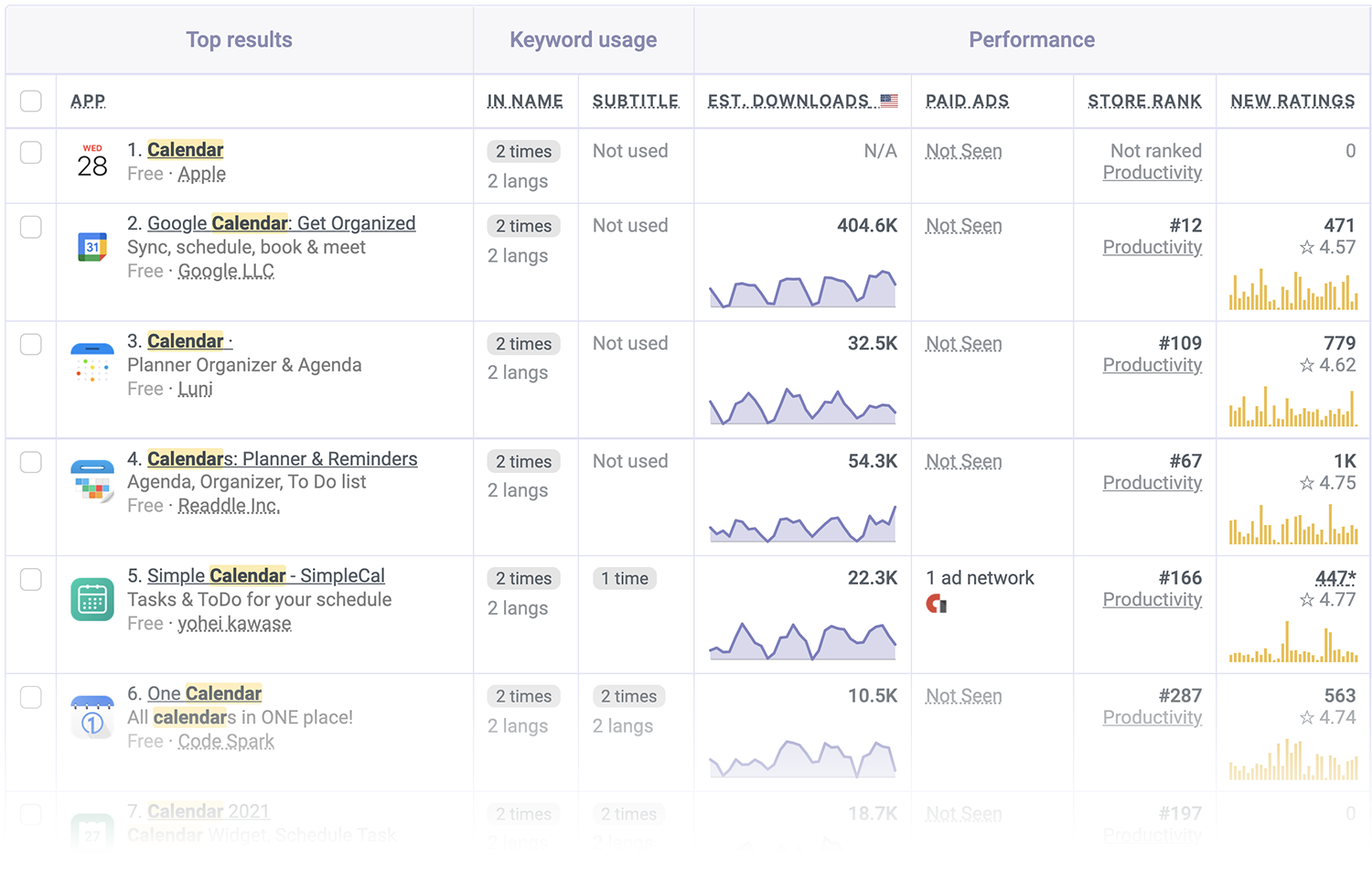The width and height of the screenshot is (1372, 880).
Task: Open Calendars: Planner & Reminders link
Action: click(x=283, y=459)
